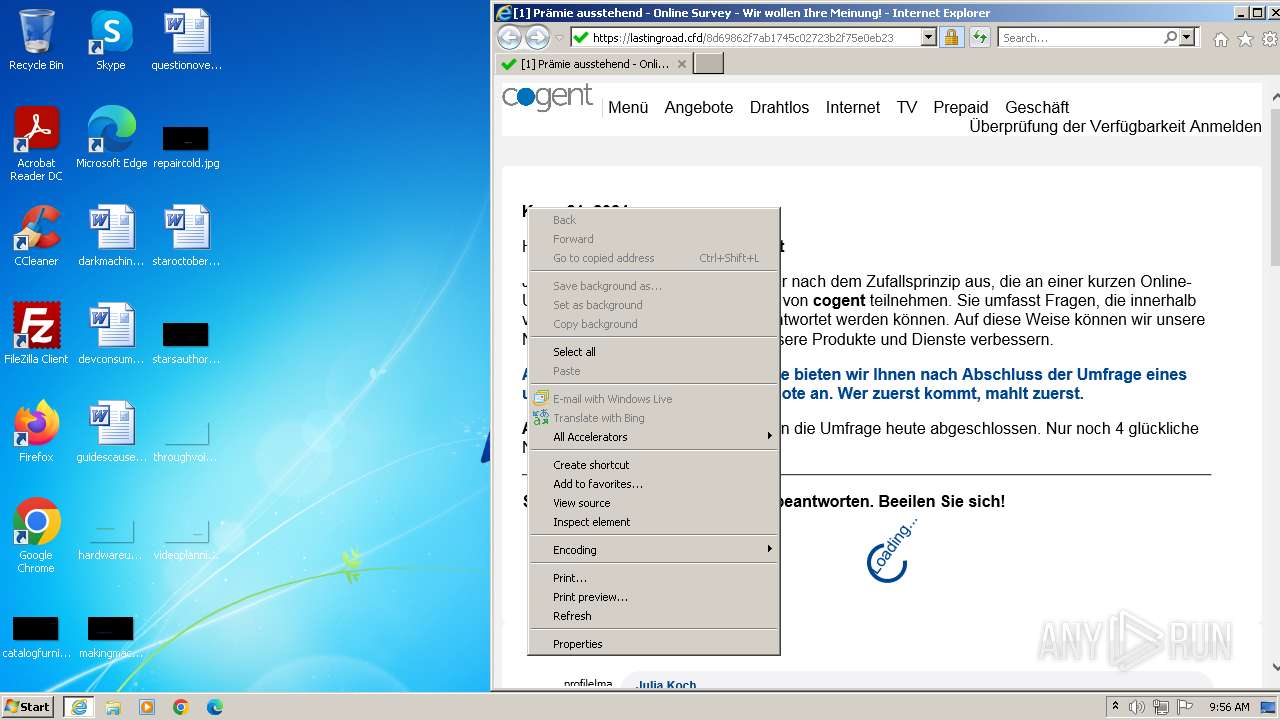Choose Add to favorites in context menu
Screen dimensions: 1280x720
(x=654, y=484)
